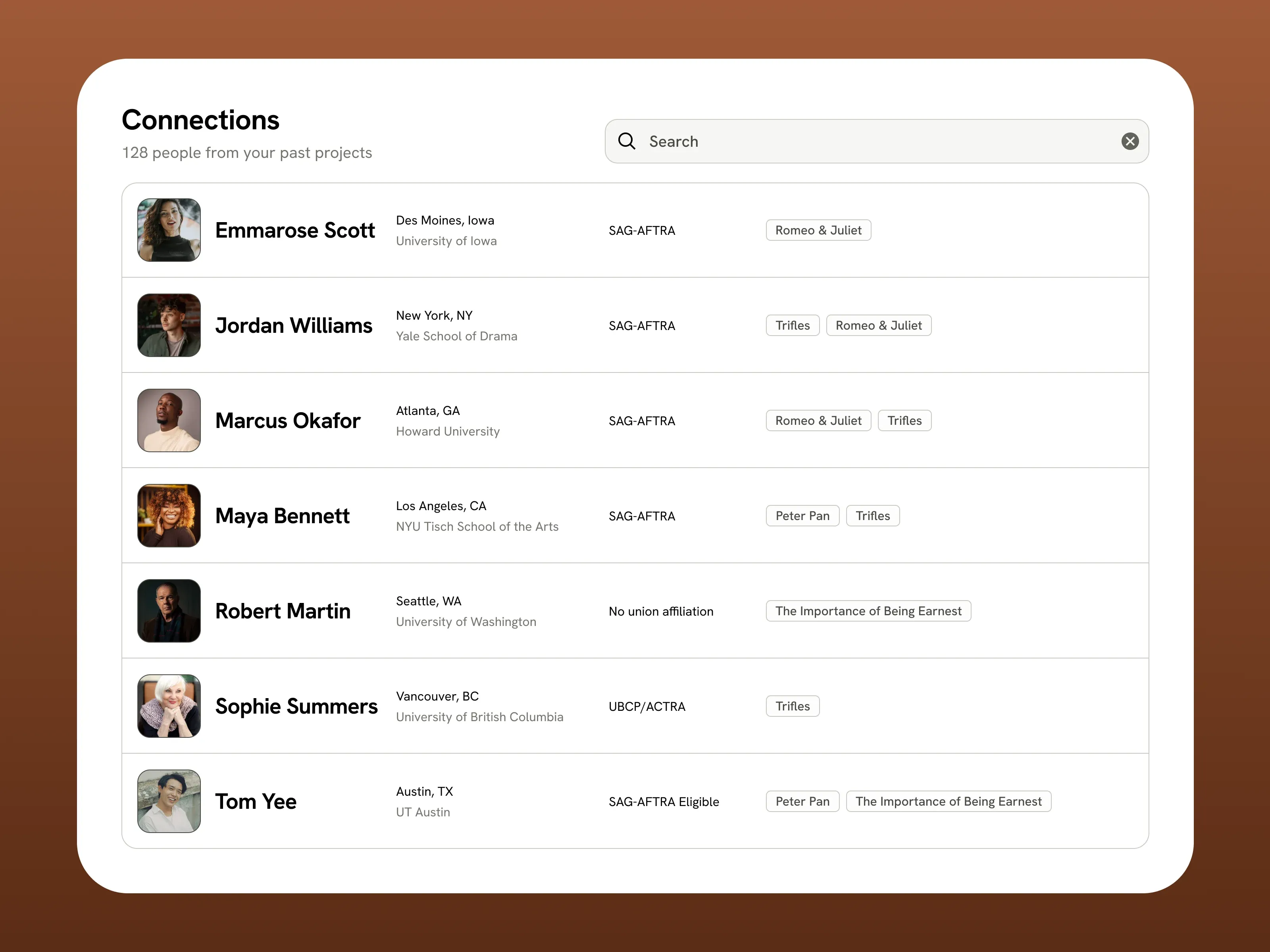Focus the Search input field
The height and width of the screenshot is (952, 1270).
click(876, 141)
